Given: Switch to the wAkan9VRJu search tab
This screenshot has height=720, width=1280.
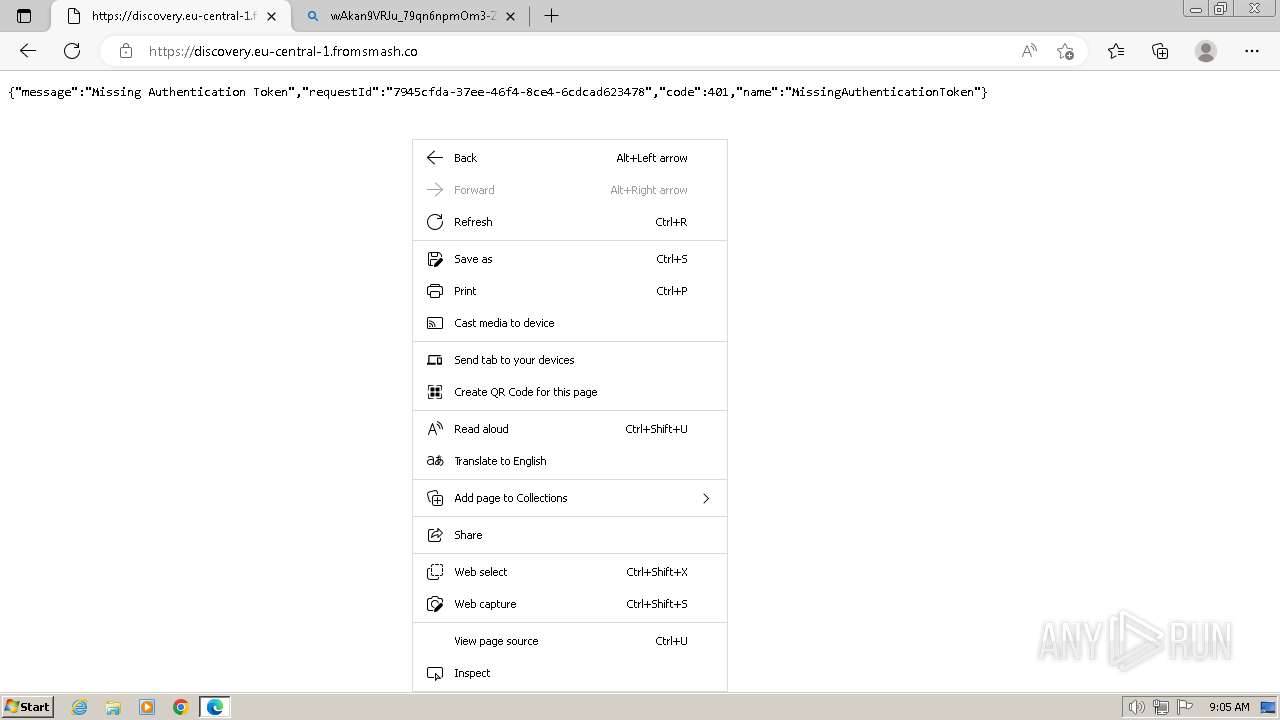Looking at the screenshot, I should pyautogui.click(x=413, y=16).
